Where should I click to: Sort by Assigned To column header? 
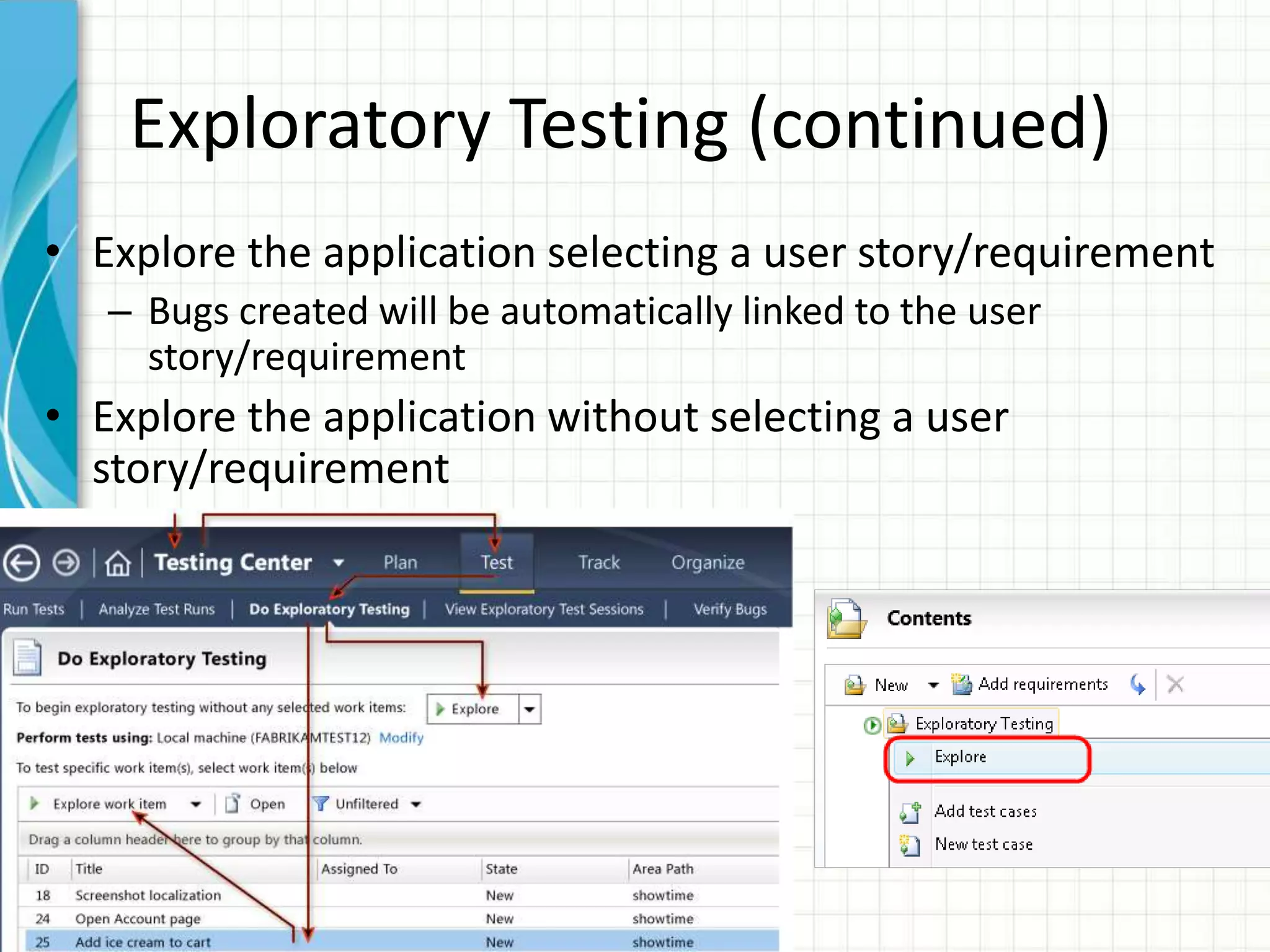click(359, 869)
